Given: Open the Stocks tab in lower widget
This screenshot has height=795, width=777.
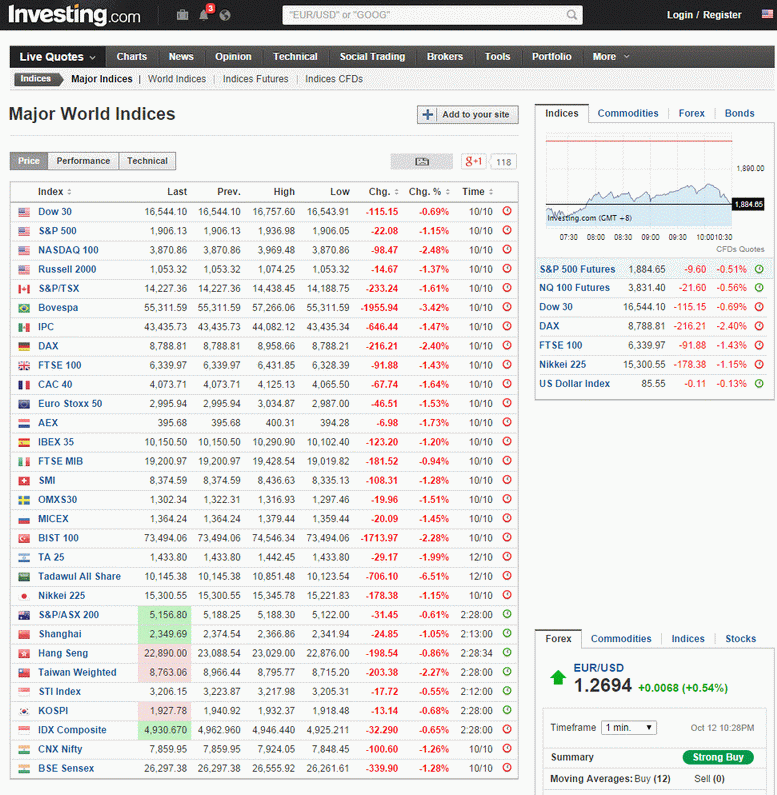Looking at the screenshot, I should tap(740, 638).
